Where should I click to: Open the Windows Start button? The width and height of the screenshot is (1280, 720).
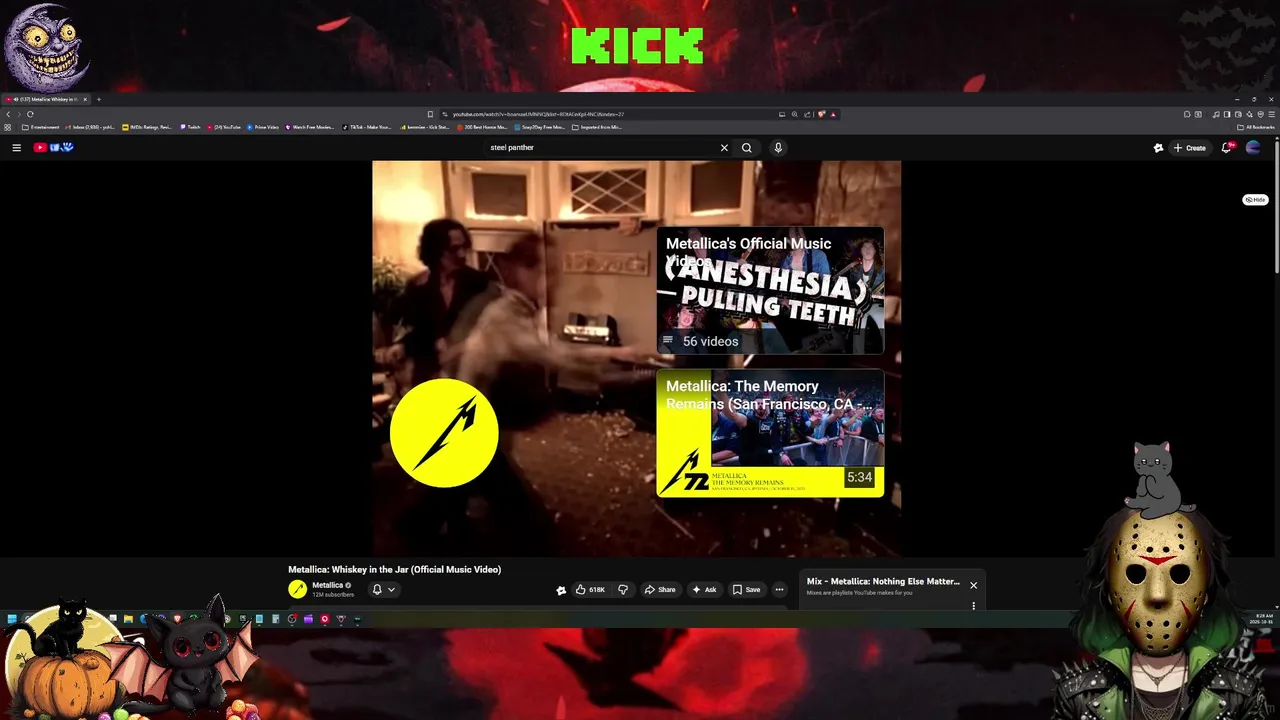[x=12, y=619]
